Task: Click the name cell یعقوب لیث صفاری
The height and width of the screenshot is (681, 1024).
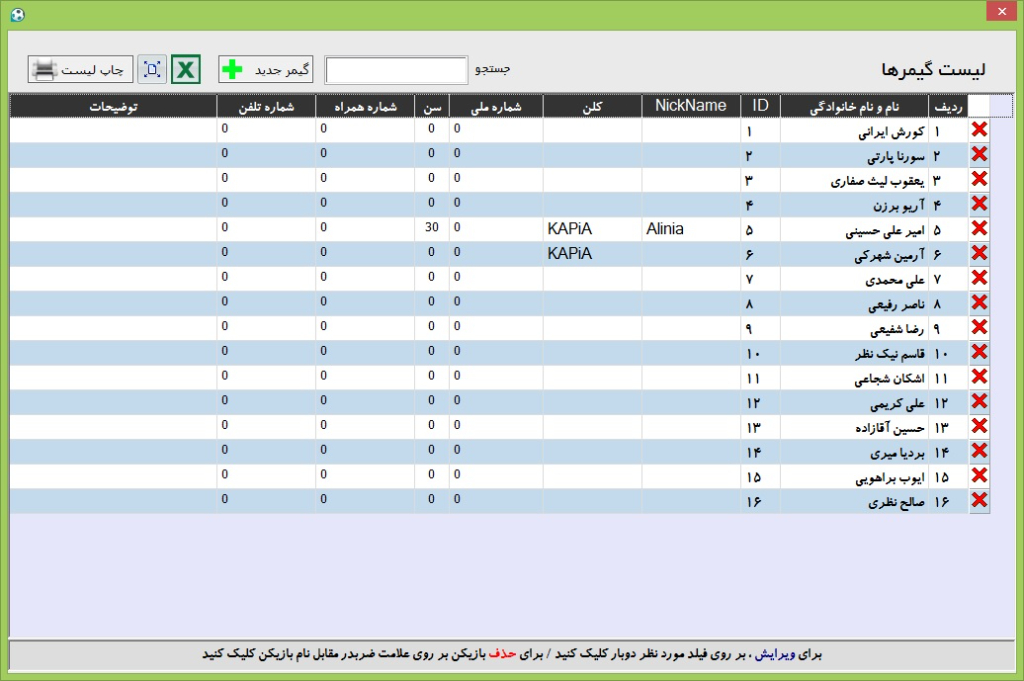Action: pos(853,180)
